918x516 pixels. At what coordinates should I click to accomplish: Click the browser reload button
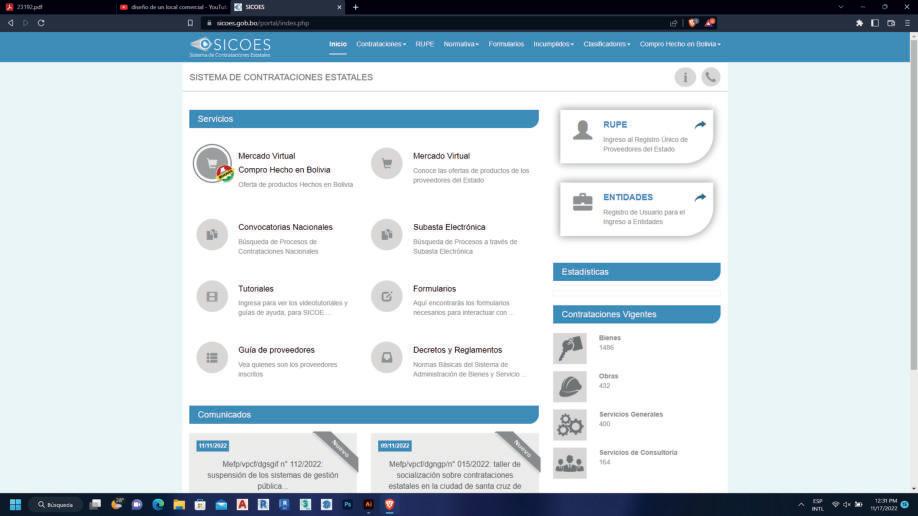pos(41,23)
